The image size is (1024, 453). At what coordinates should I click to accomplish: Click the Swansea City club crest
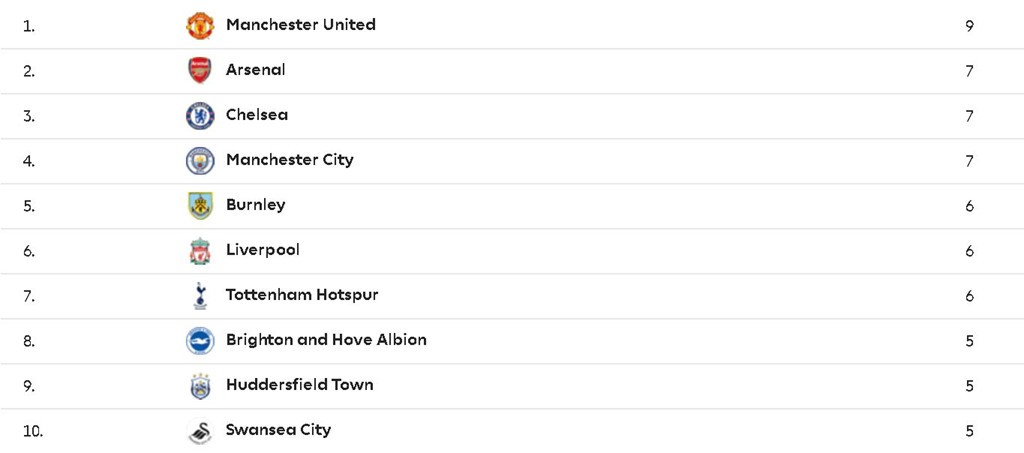[200, 431]
